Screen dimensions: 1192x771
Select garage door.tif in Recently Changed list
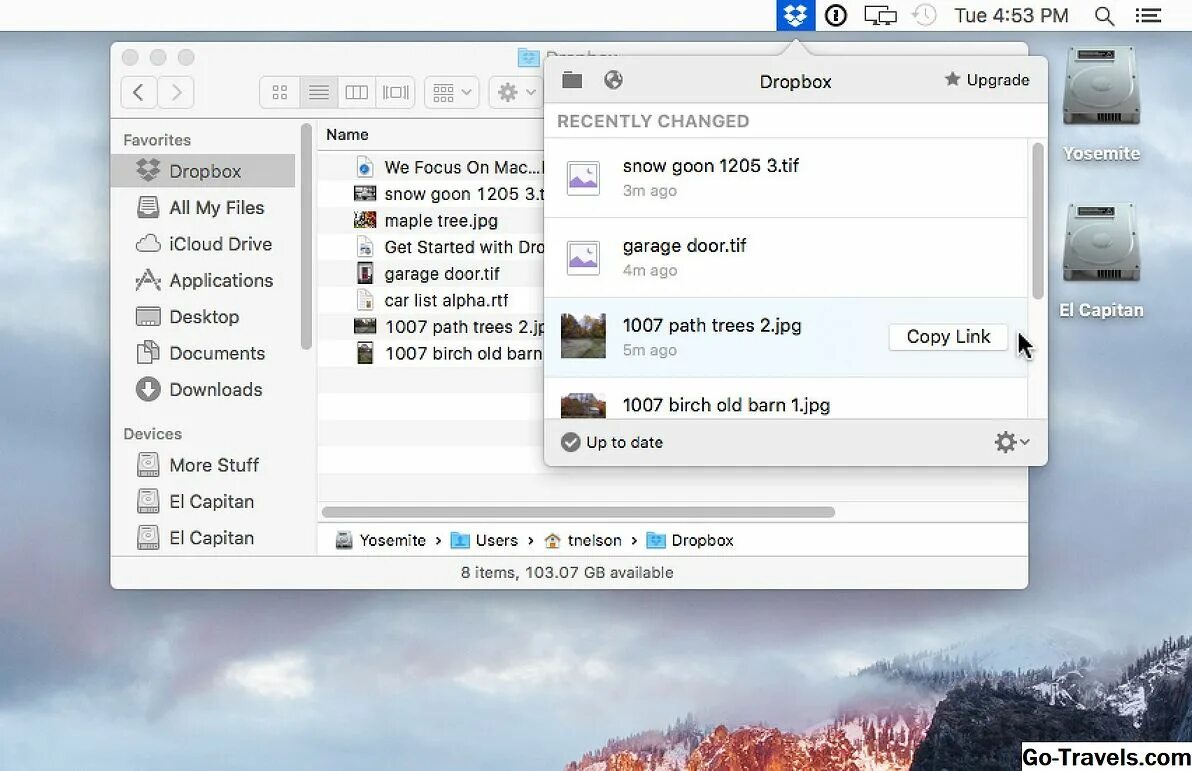click(786, 258)
